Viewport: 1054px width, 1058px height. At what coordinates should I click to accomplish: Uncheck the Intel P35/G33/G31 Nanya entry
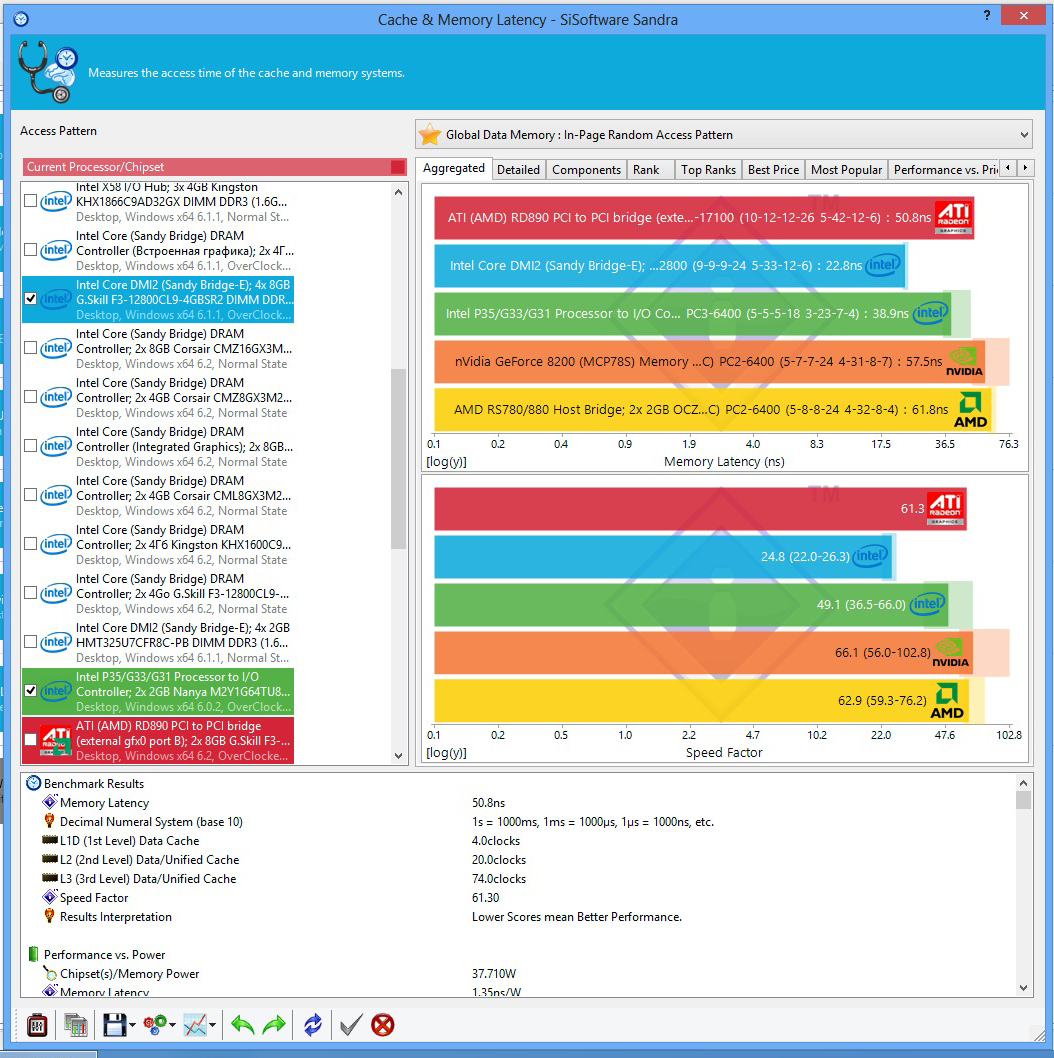coord(30,690)
